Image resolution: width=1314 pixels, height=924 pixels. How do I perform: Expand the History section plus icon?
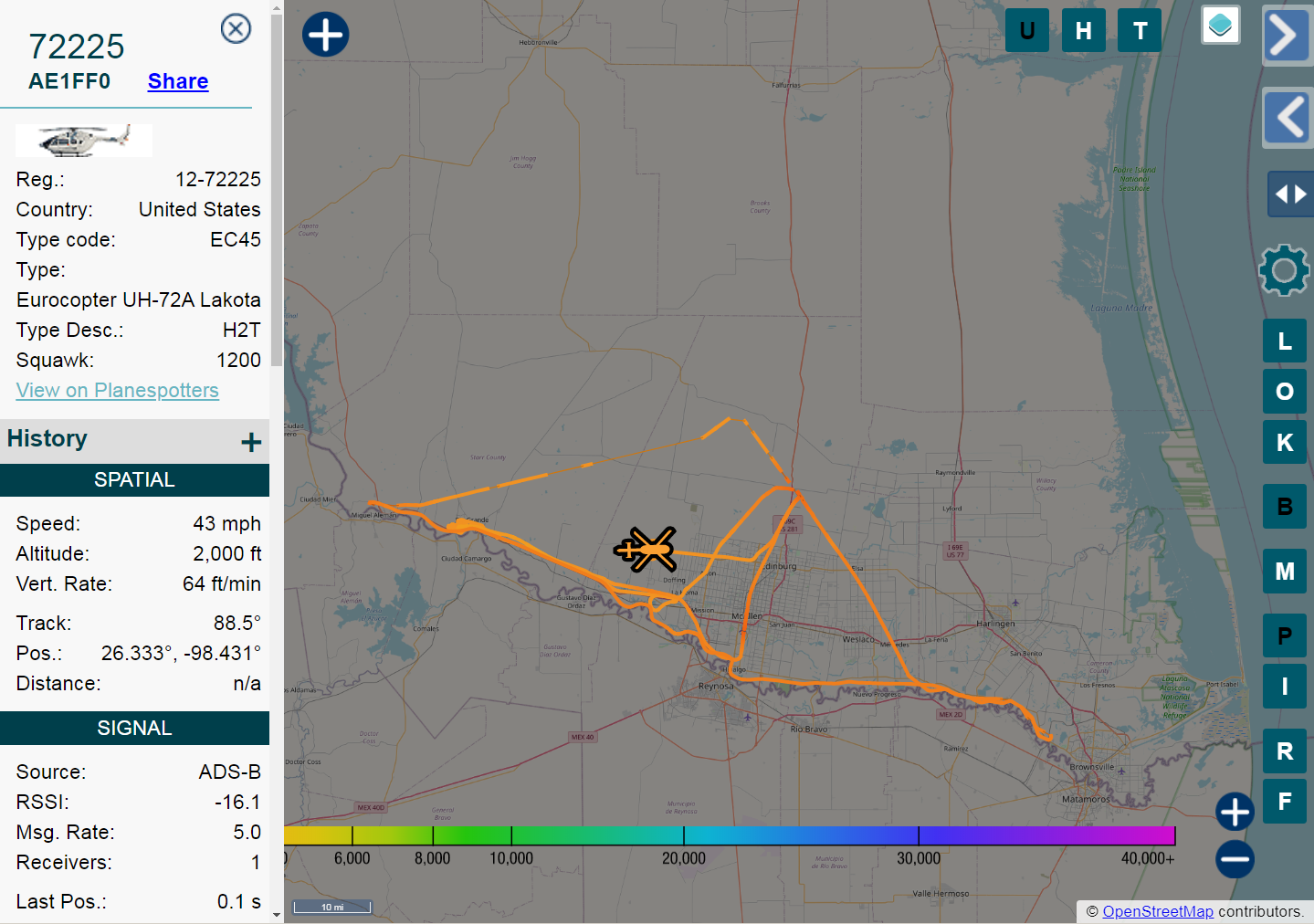pos(251,443)
